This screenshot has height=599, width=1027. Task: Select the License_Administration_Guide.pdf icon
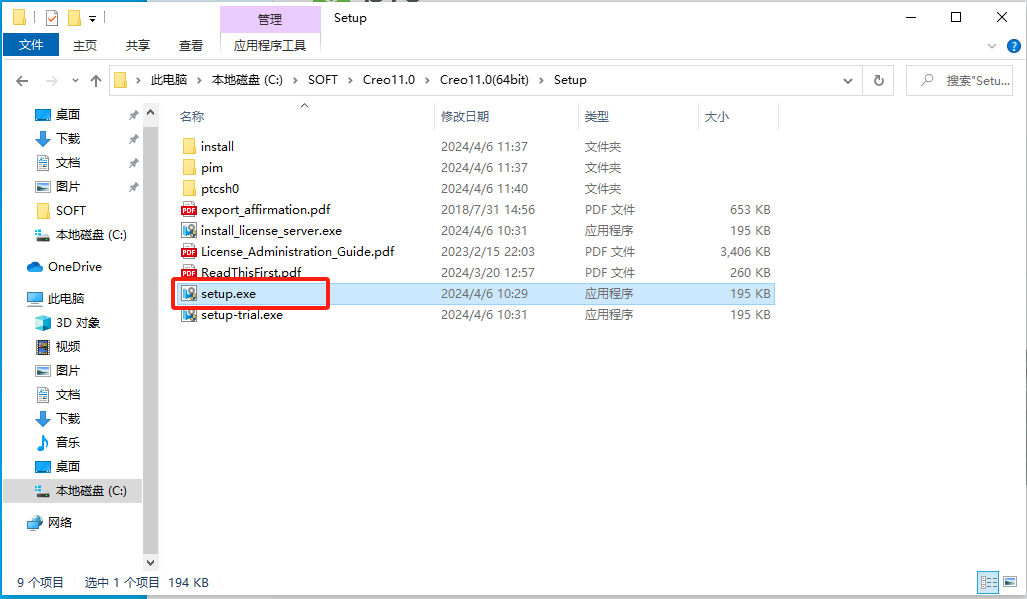(189, 251)
